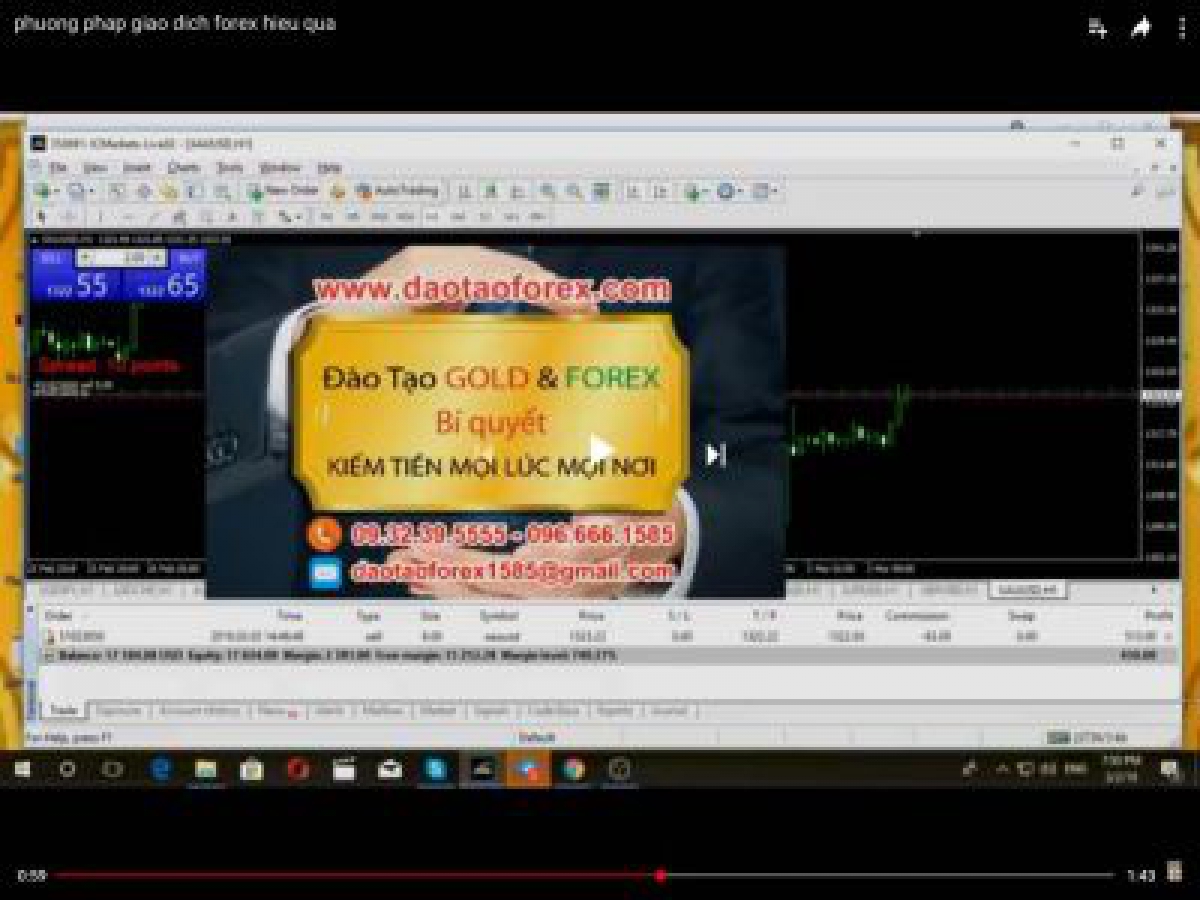The height and width of the screenshot is (900, 1200).
Task: Open the Insert menu
Action: [x=136, y=168]
